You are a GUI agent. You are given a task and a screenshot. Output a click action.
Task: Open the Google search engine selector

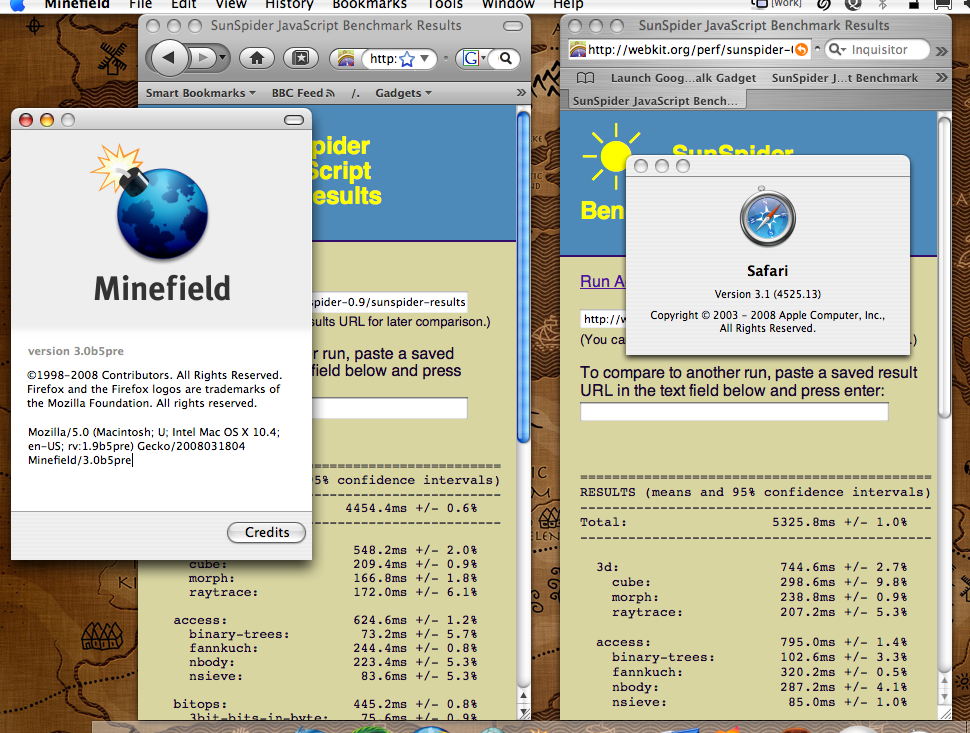coord(474,58)
